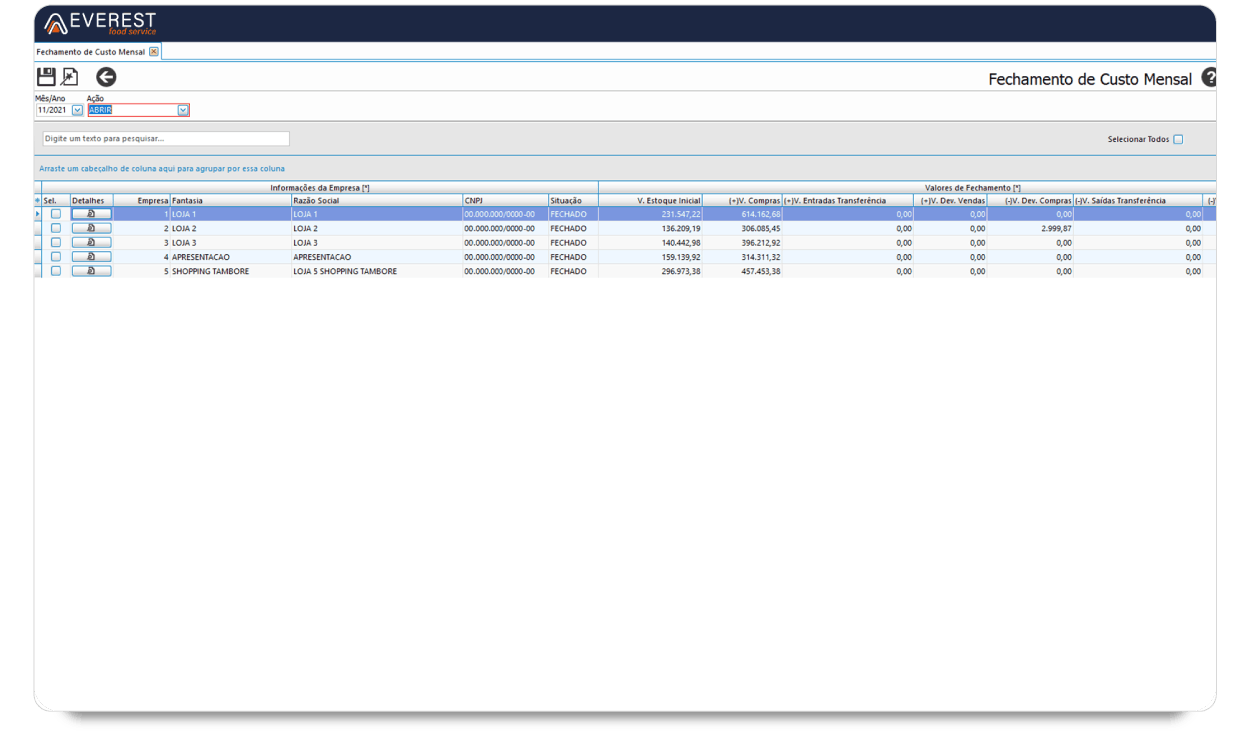Expand the Ação dropdown arrow
The height and width of the screenshot is (747, 1250).
(x=183, y=110)
